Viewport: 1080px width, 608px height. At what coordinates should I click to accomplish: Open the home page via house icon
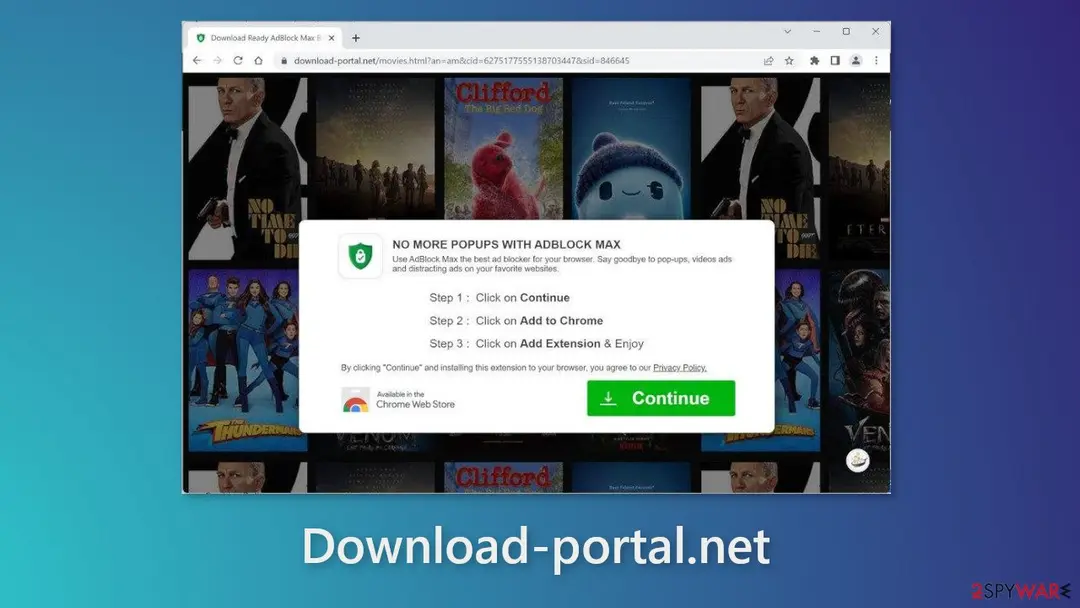tap(258, 61)
